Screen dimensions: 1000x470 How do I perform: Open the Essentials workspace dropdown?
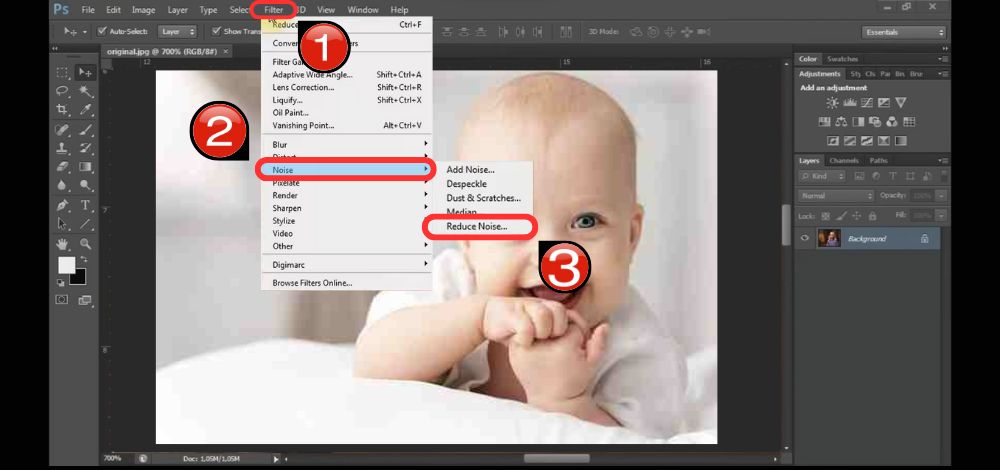click(x=903, y=32)
